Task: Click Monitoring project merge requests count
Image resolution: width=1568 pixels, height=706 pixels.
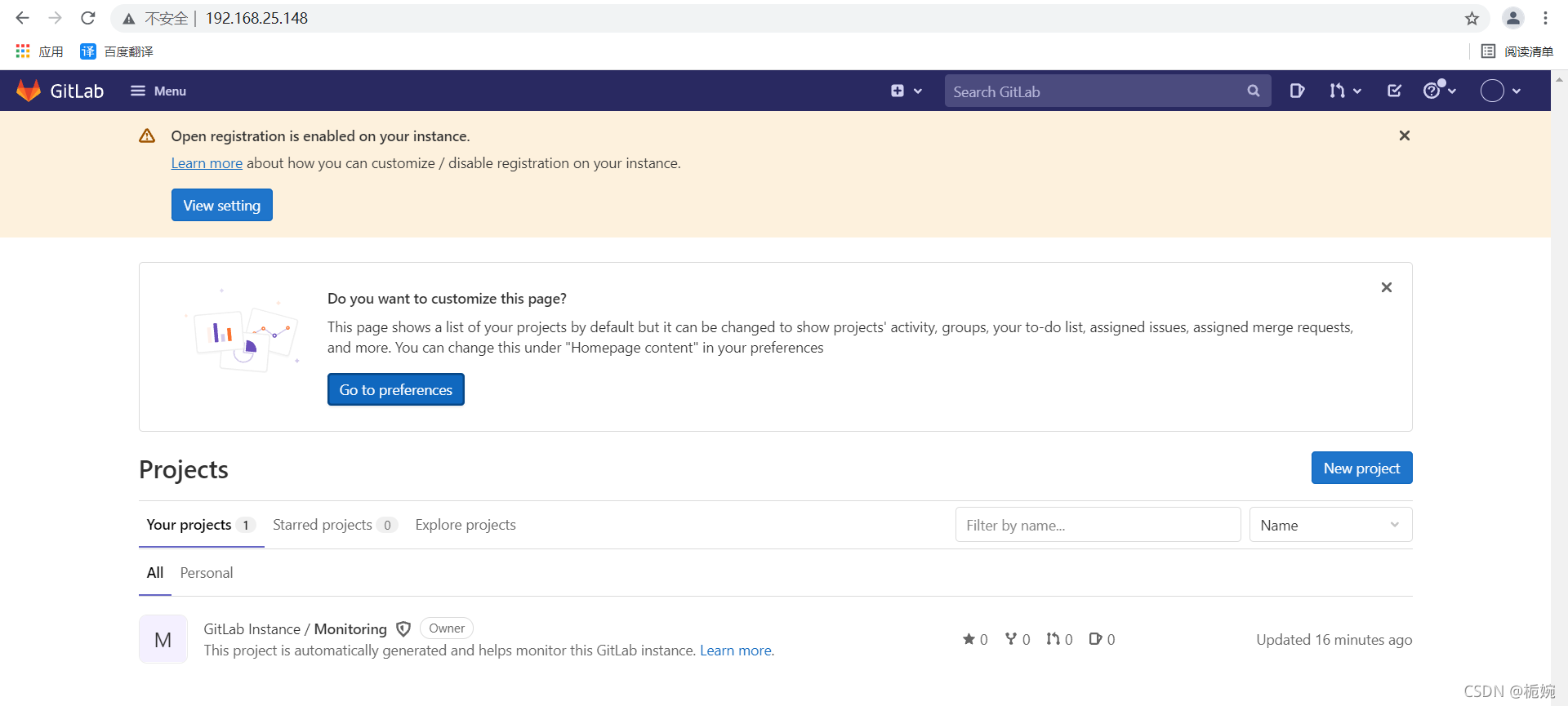Action: (x=1059, y=639)
